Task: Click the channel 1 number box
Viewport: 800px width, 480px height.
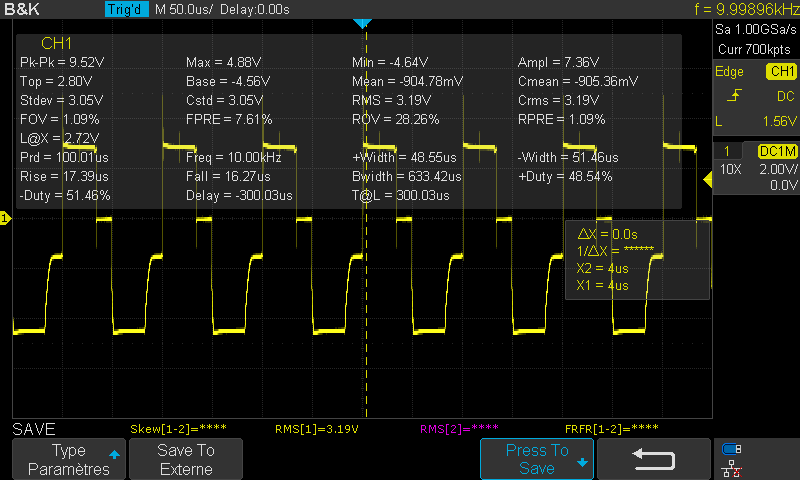Action: tap(727, 151)
